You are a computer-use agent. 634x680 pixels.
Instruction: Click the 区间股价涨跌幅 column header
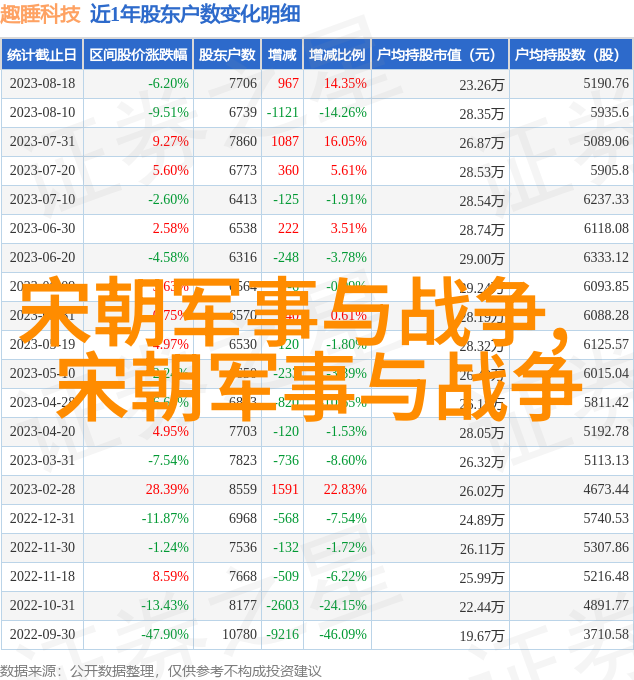tap(138, 55)
